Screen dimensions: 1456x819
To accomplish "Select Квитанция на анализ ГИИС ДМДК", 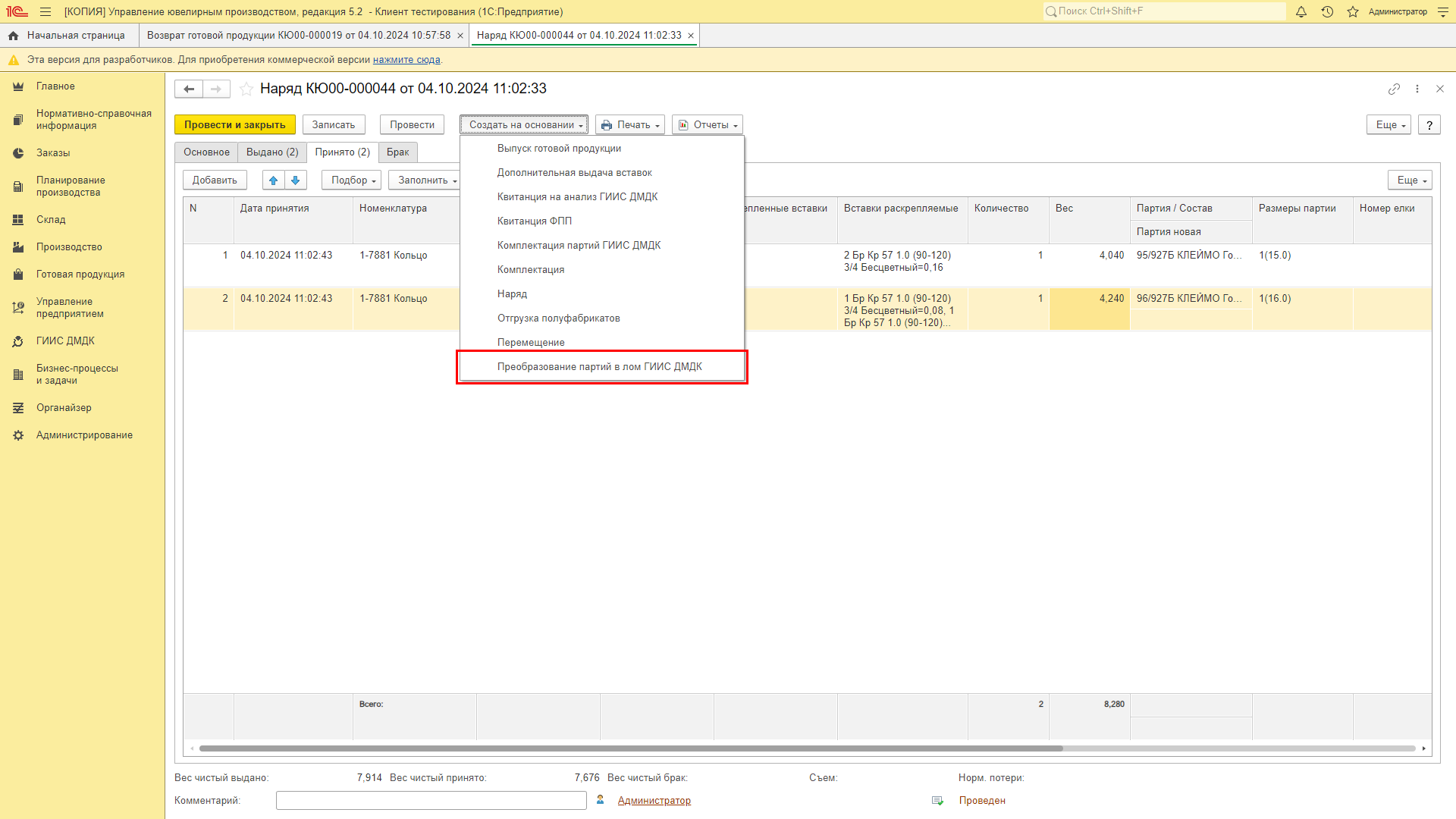I will click(x=602, y=197).
